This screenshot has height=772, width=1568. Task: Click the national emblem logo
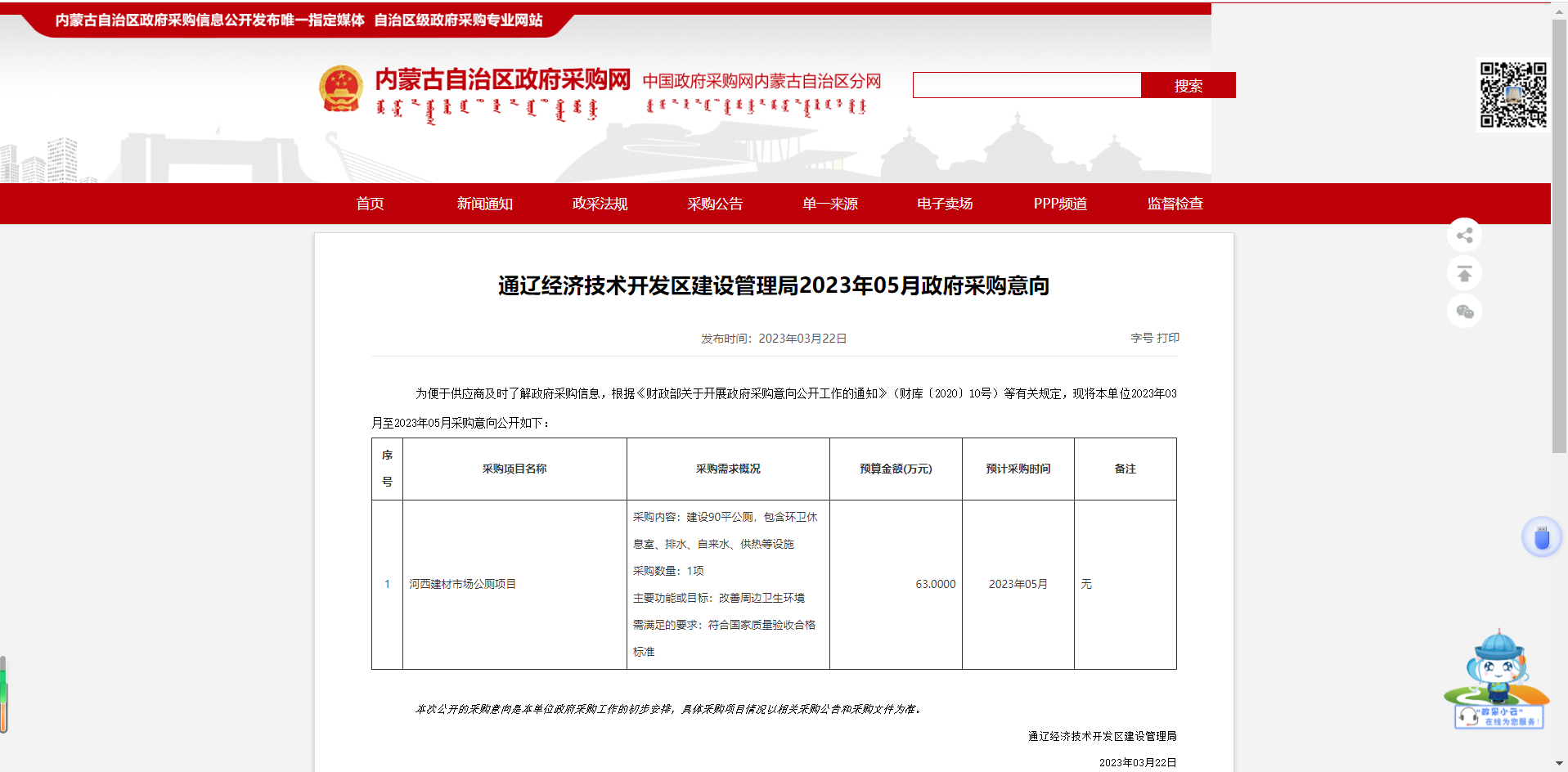click(x=341, y=89)
